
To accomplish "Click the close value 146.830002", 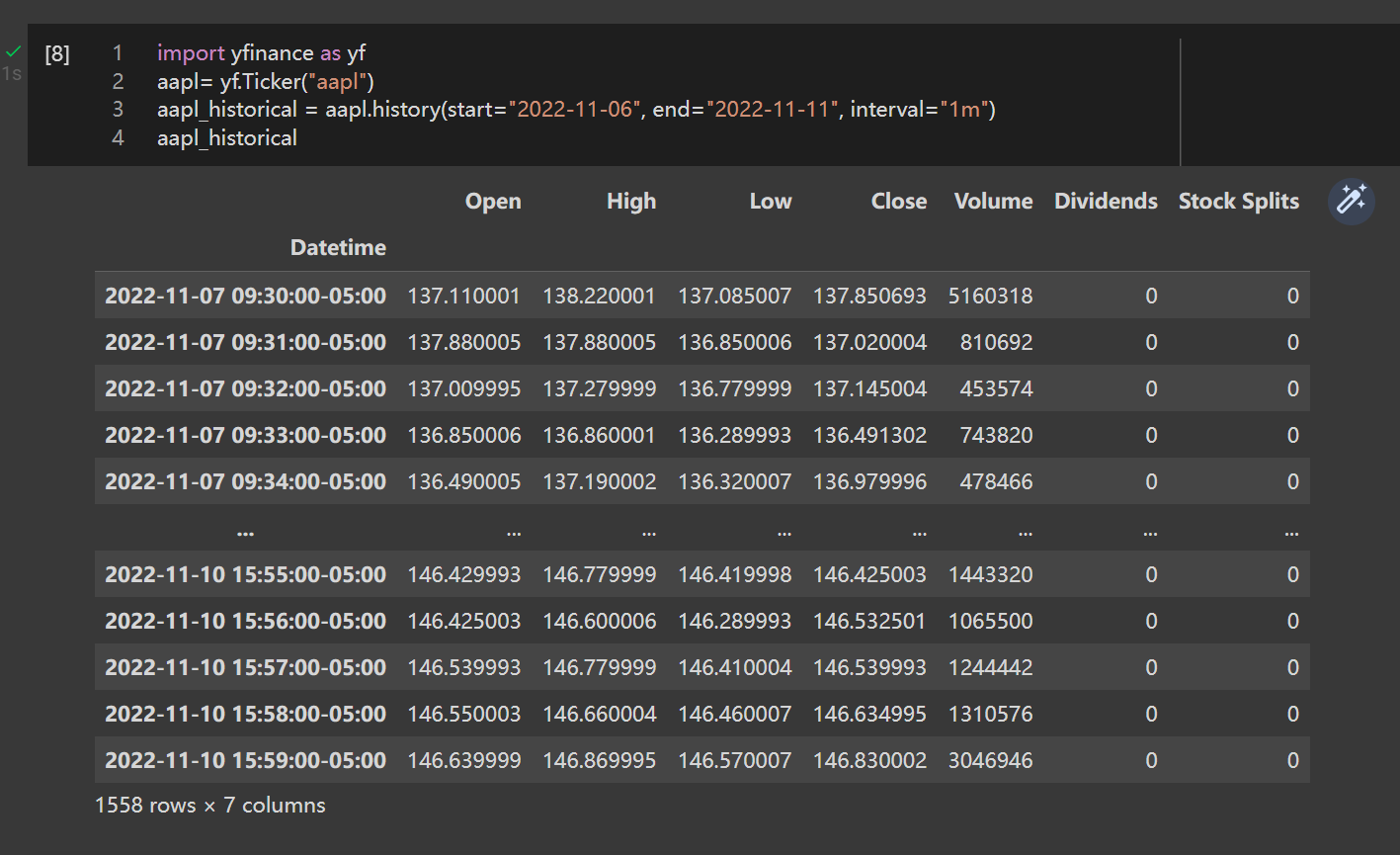I will [869, 760].
